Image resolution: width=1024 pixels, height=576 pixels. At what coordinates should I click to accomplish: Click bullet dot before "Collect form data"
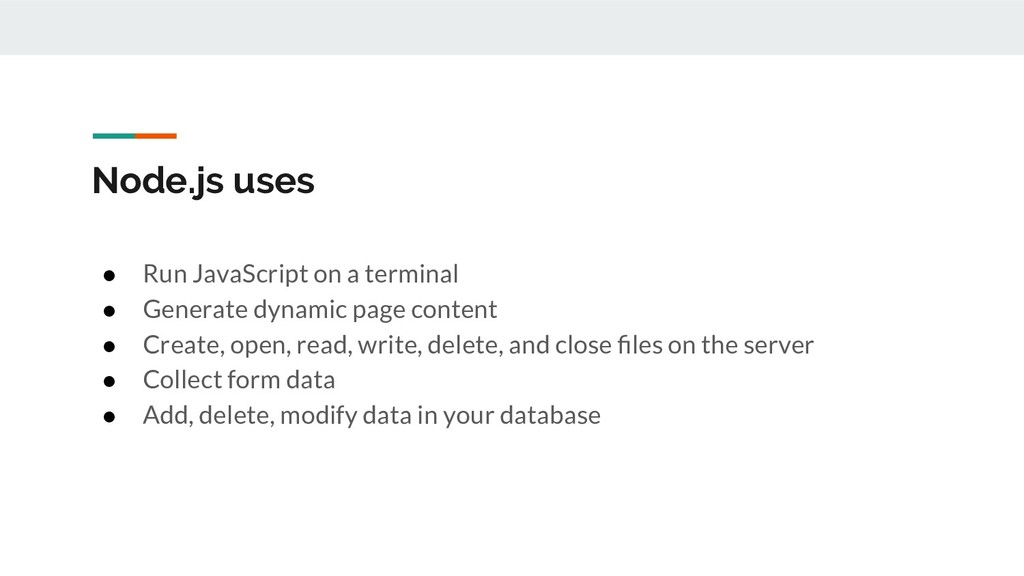coord(109,381)
